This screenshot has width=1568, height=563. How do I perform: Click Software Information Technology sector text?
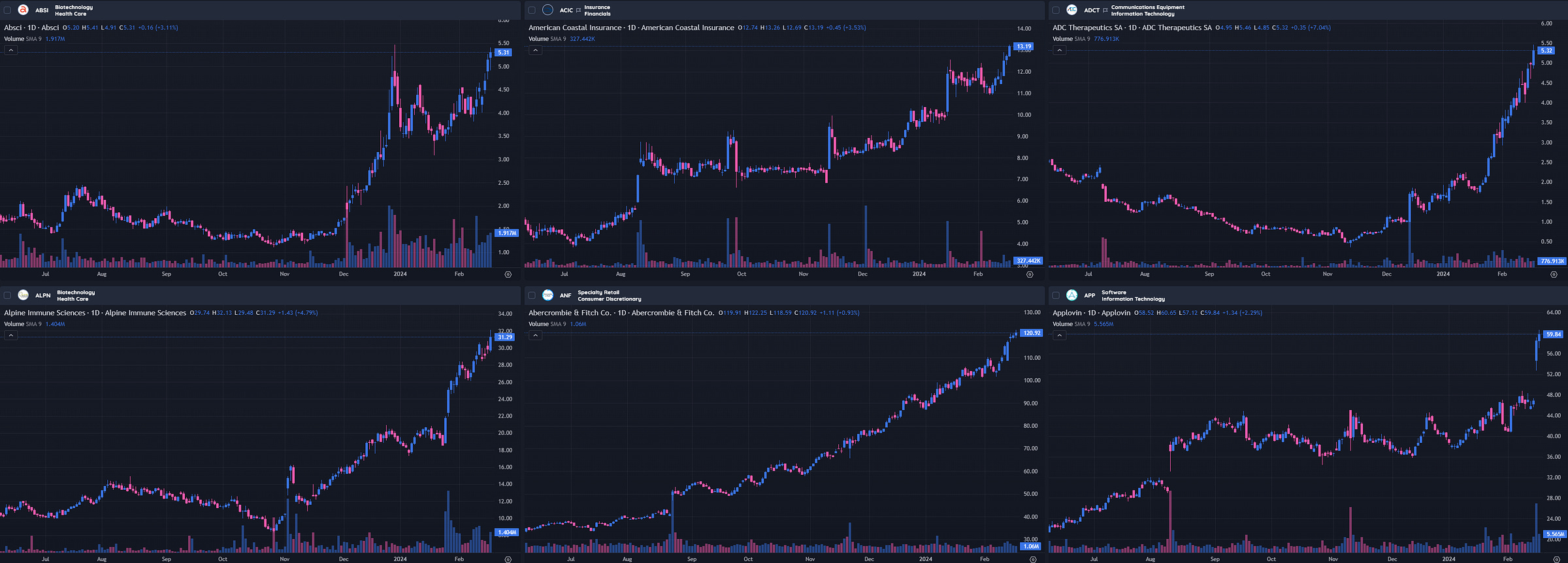click(x=1133, y=296)
